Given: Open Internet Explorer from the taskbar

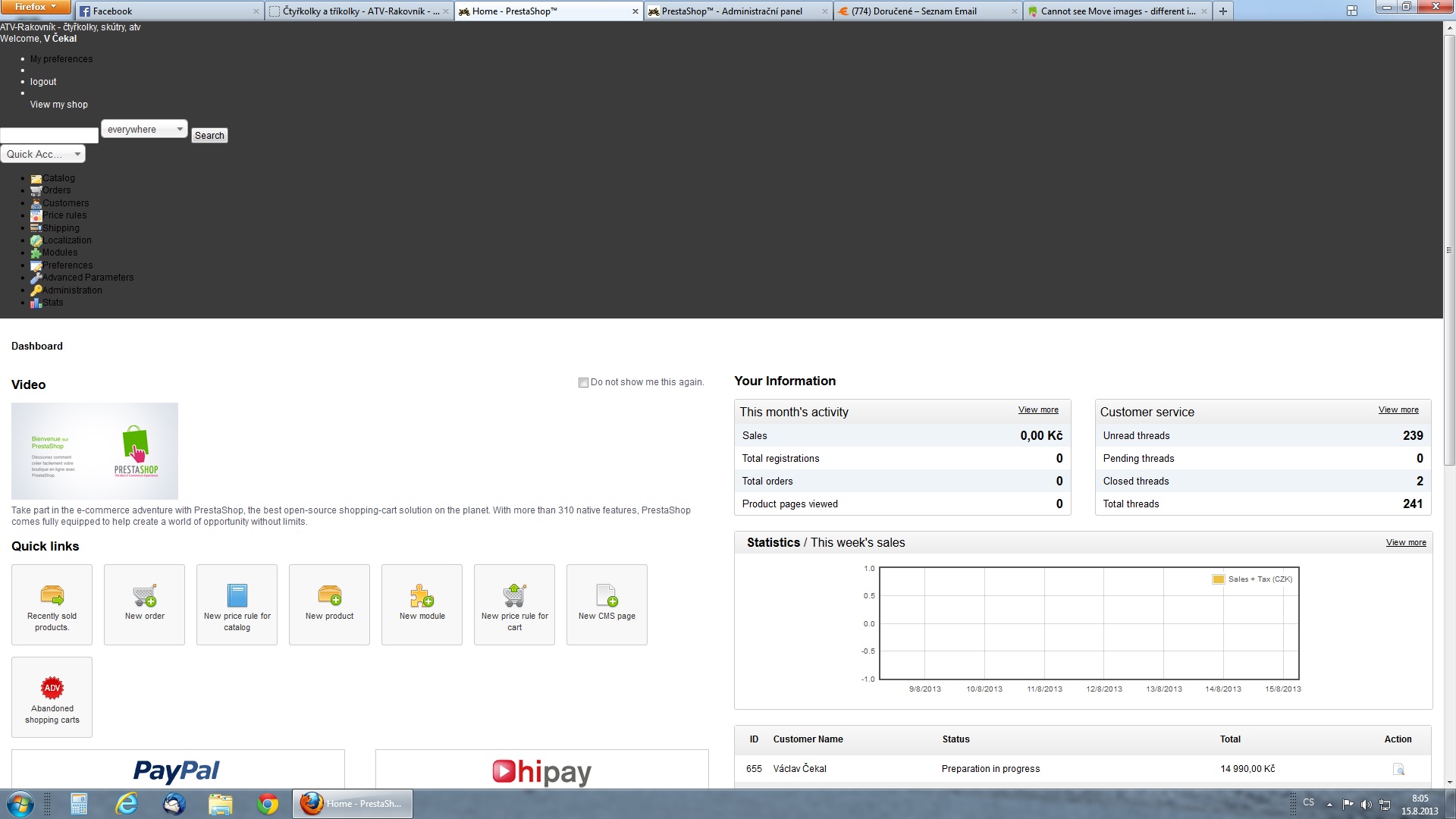Looking at the screenshot, I should (x=126, y=804).
